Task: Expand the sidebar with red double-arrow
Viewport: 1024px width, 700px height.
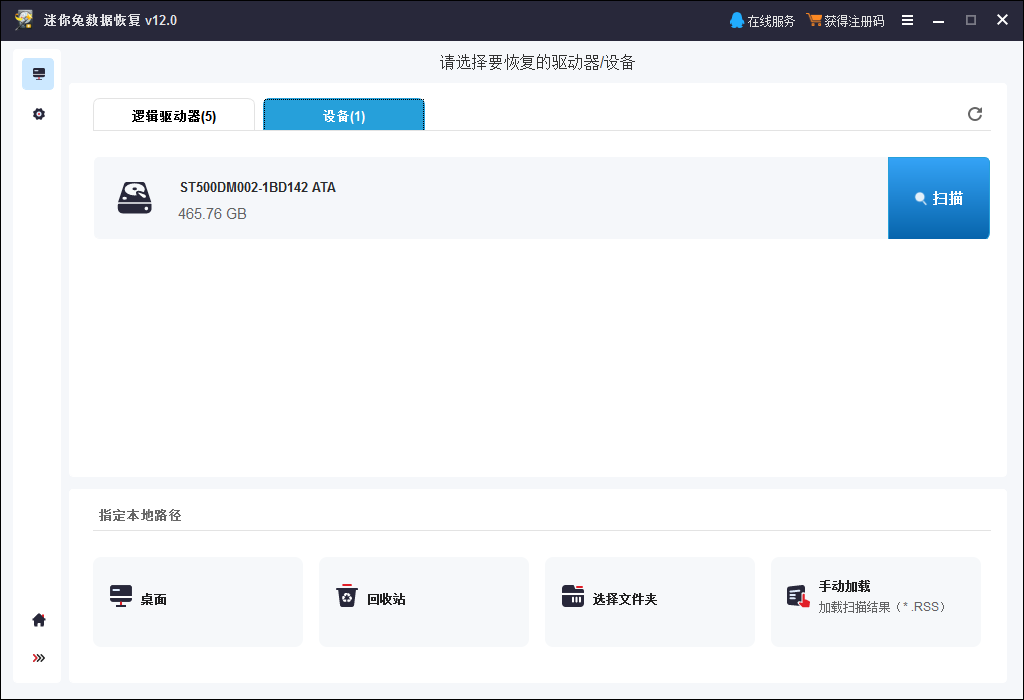Action: coord(39,658)
